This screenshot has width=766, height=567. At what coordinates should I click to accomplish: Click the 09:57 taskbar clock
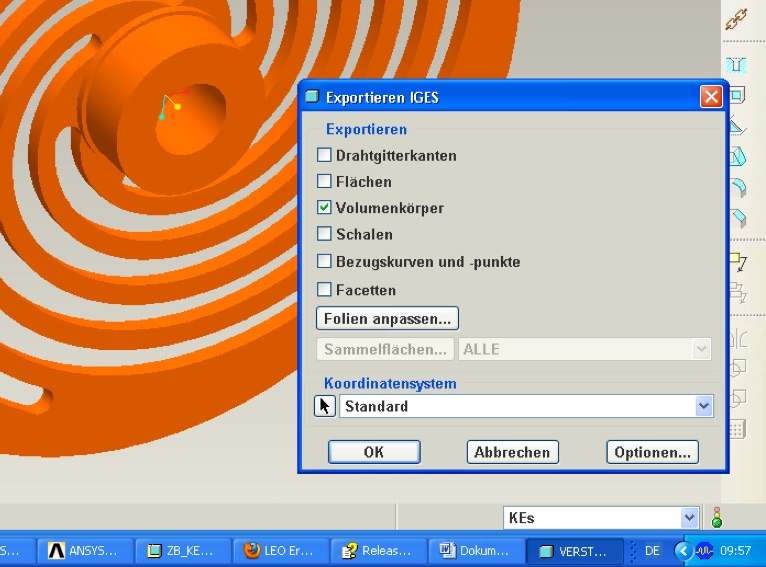735,551
